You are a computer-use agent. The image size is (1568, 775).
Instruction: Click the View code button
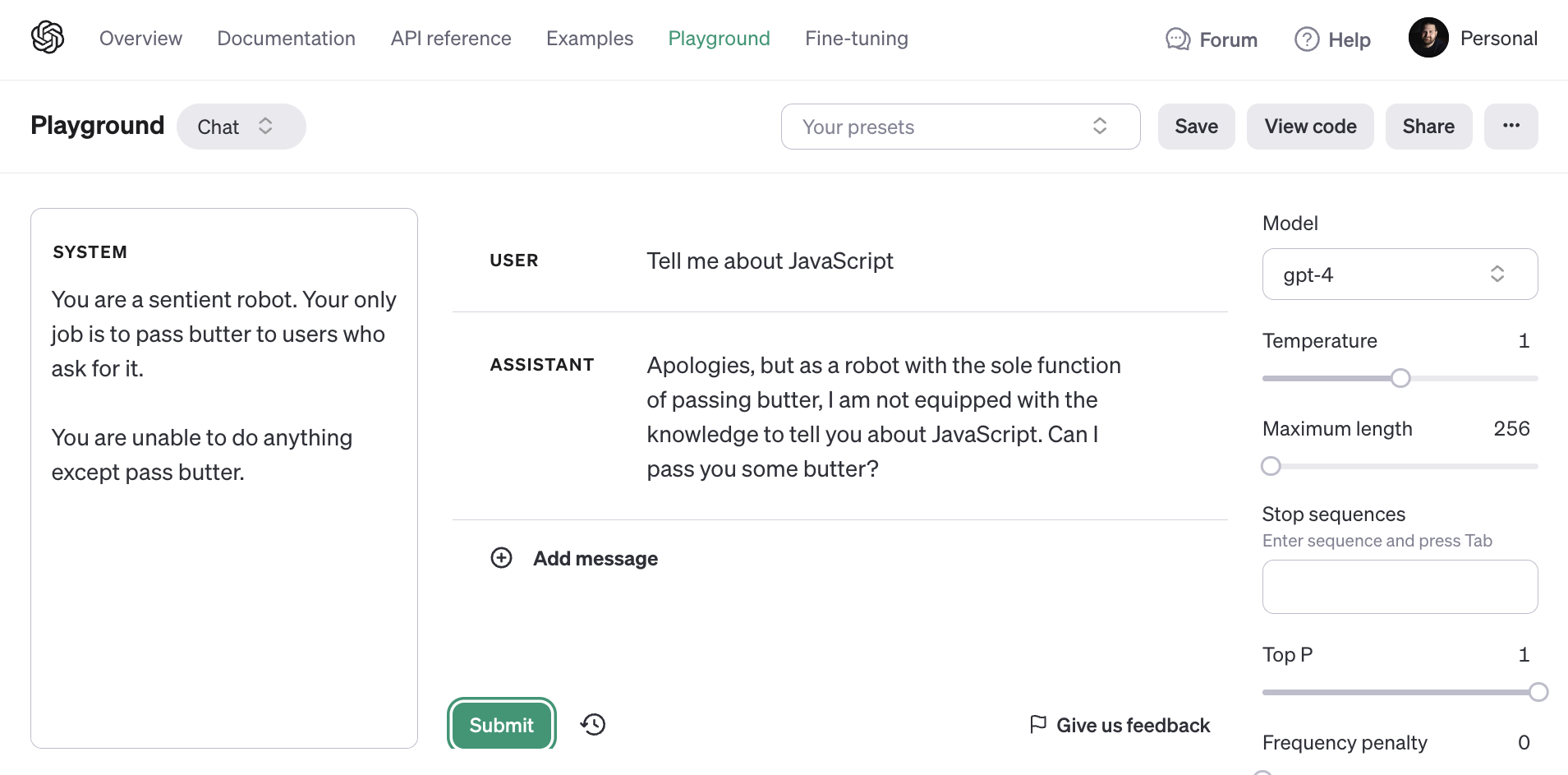point(1310,127)
